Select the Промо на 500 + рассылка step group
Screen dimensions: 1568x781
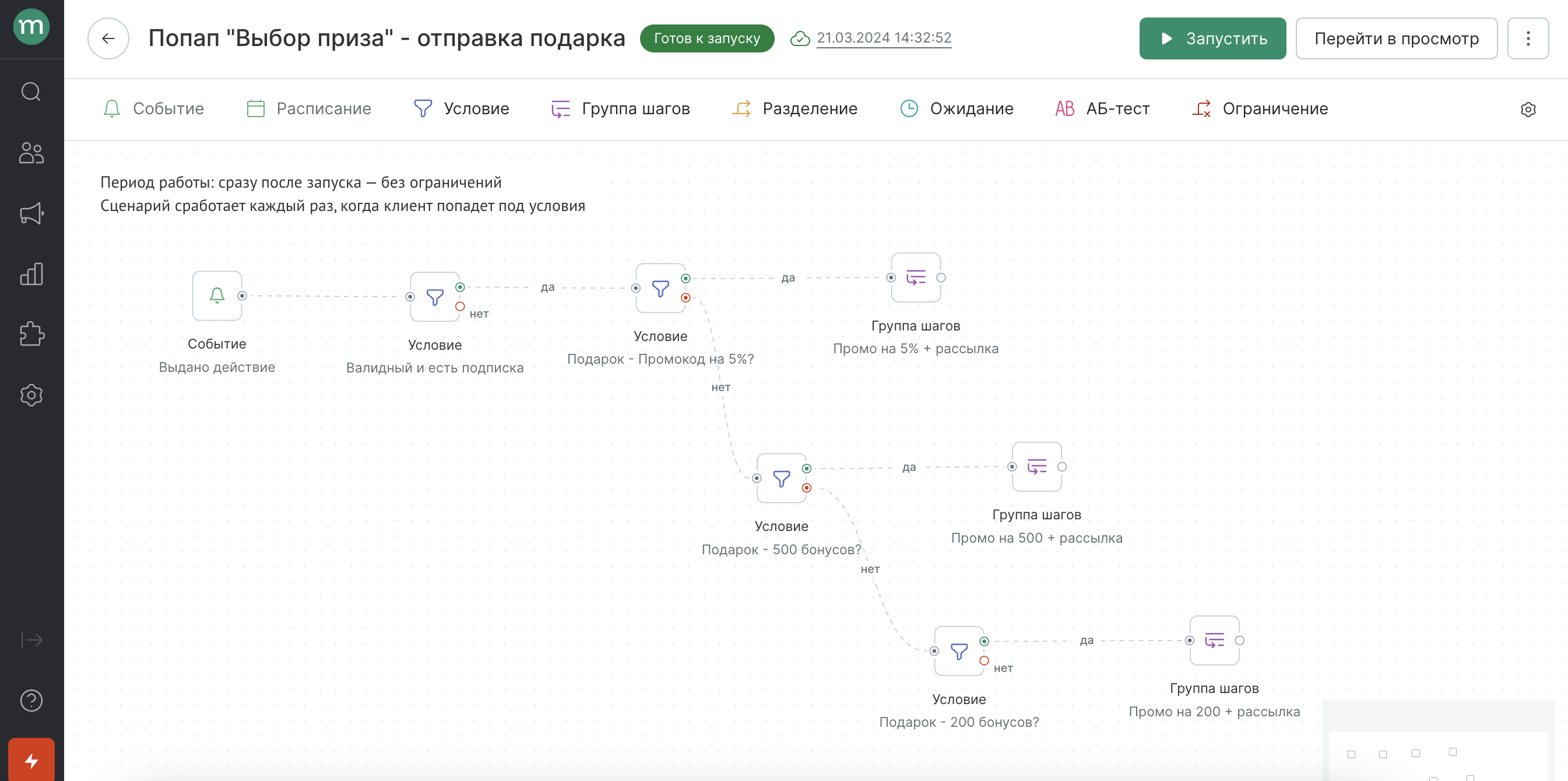pos(1036,467)
